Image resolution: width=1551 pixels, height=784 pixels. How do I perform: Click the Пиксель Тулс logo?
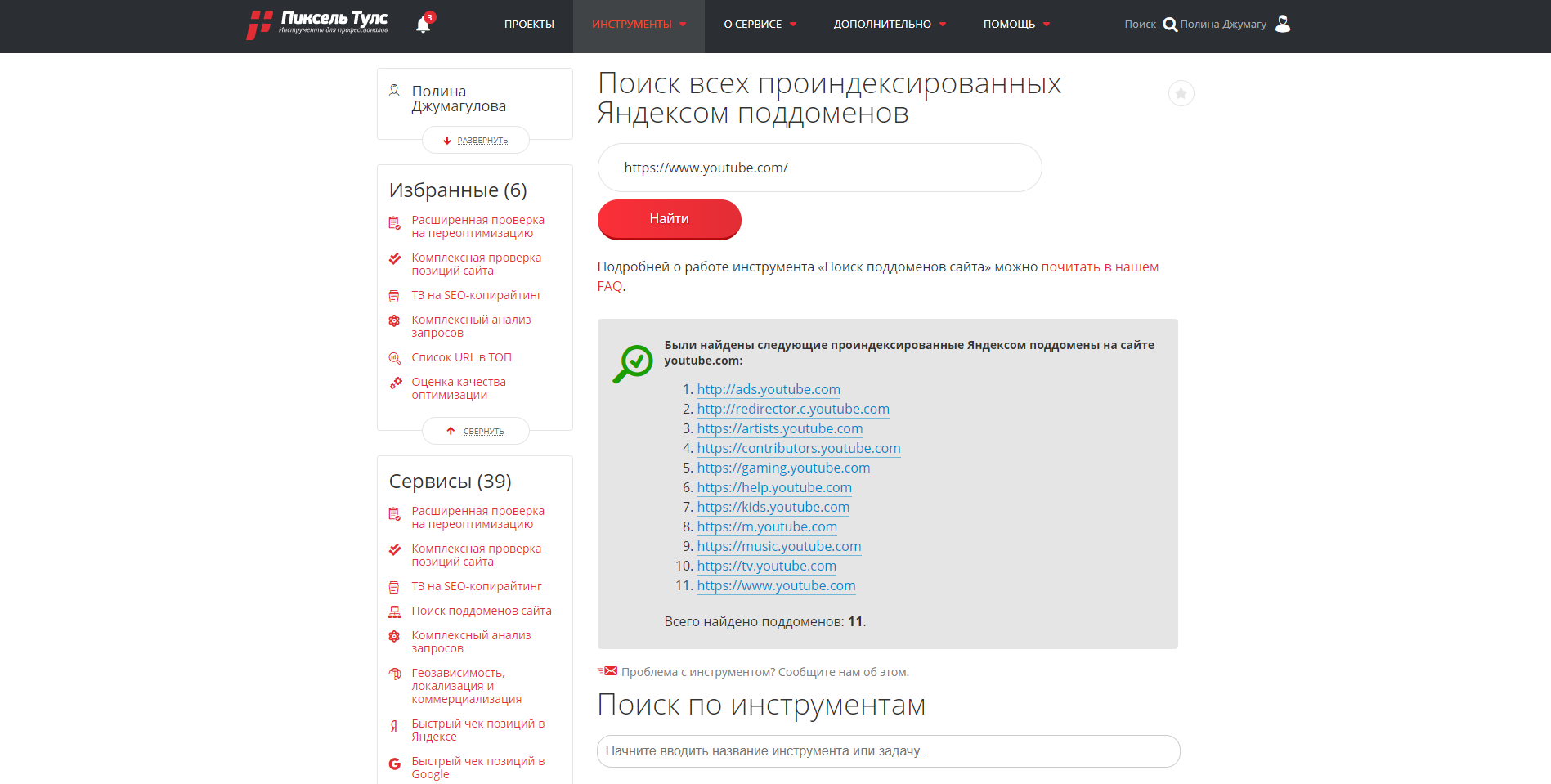(317, 24)
